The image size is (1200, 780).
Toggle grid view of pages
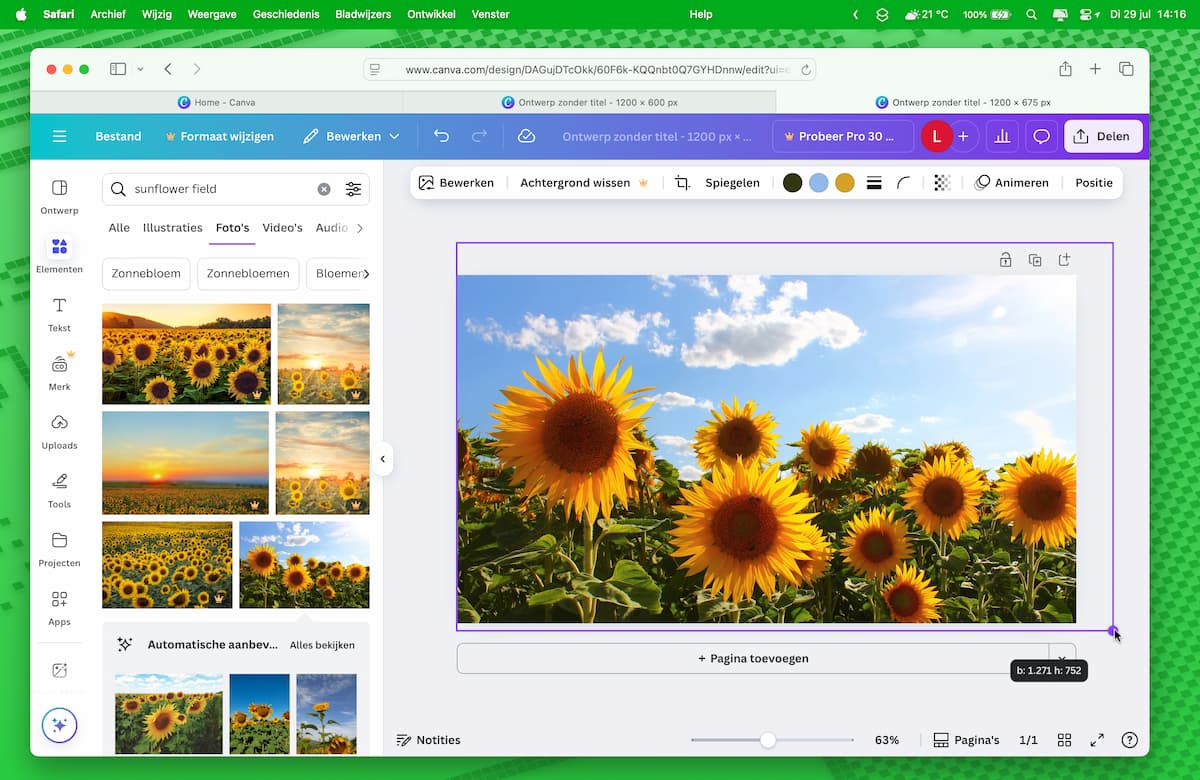coord(1065,740)
